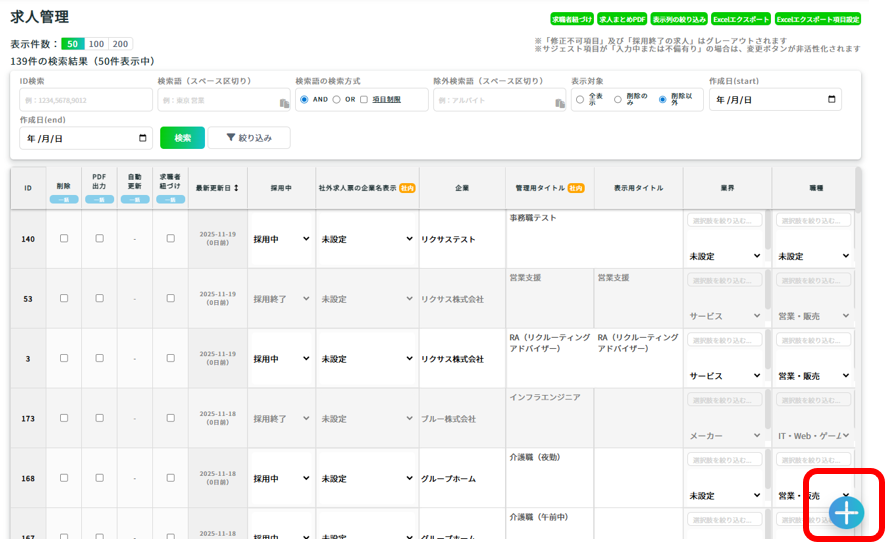Image resolution: width=888 pixels, height=546 pixels.
Task: Click the paste icon in 検索語 field
Action: pyautogui.click(x=284, y=103)
